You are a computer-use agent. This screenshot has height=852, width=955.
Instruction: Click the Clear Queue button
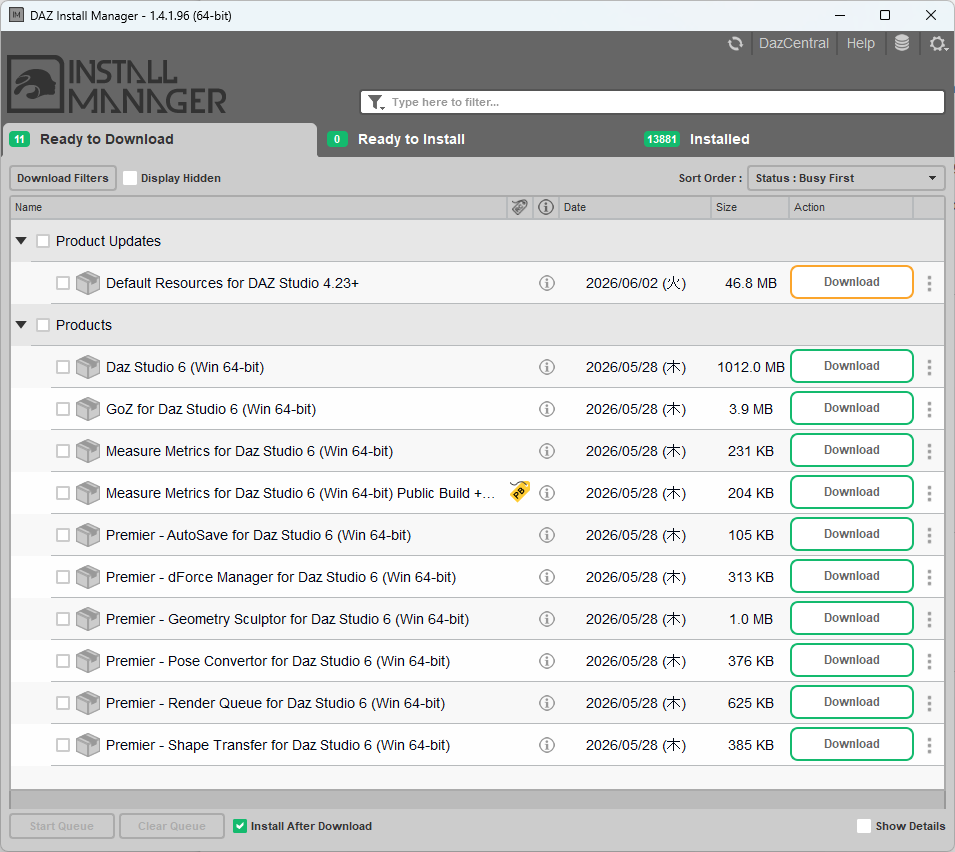click(x=172, y=826)
